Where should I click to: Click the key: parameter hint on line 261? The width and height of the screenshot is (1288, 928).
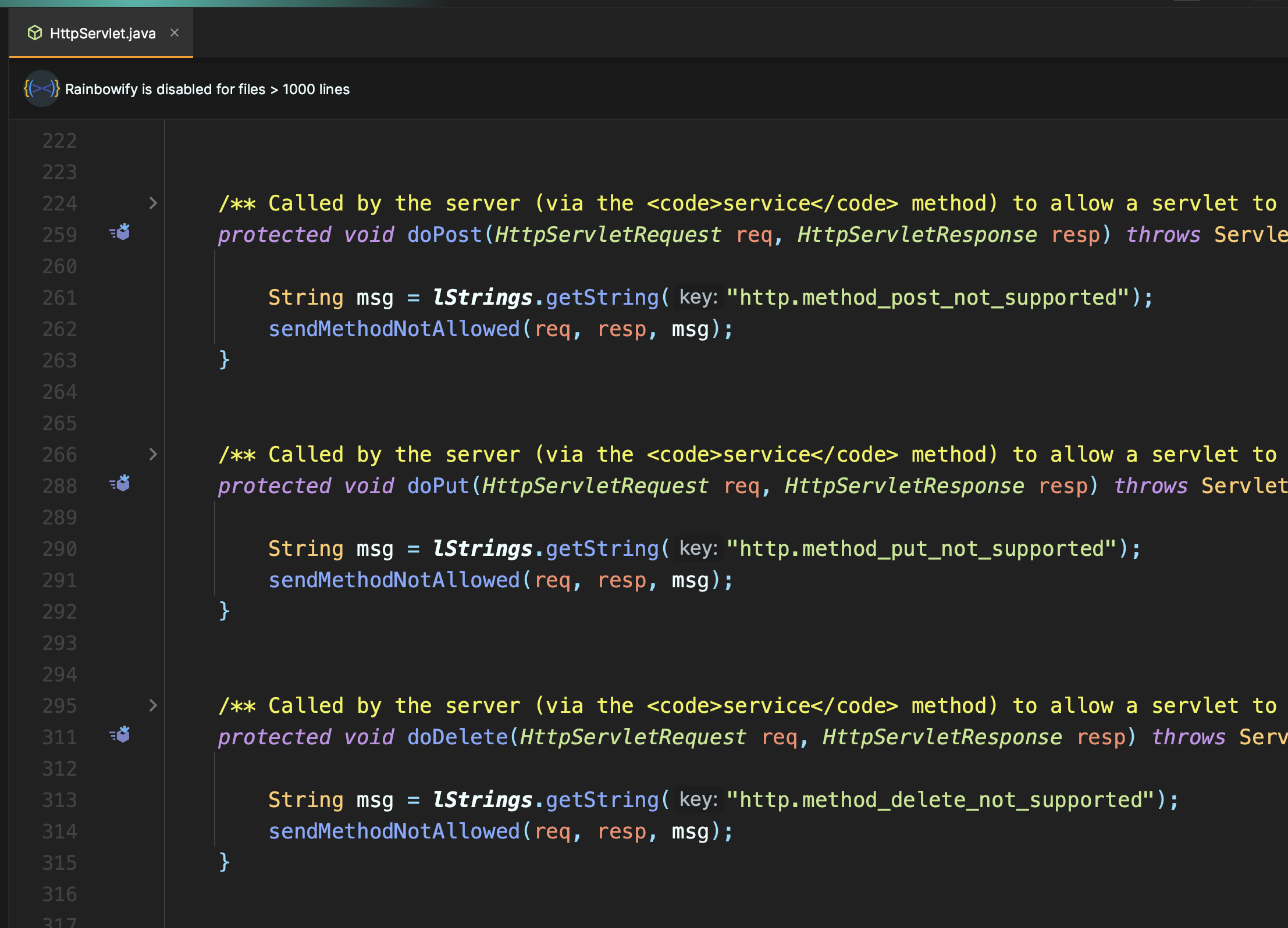pyautogui.click(x=698, y=297)
